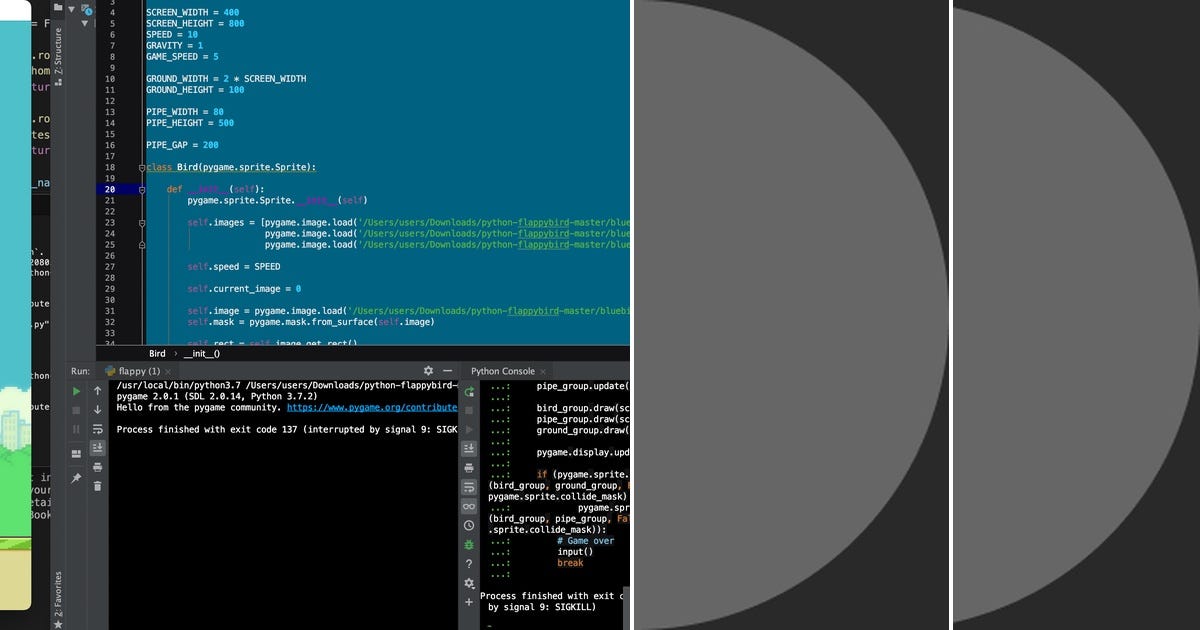
Task: Attach debugger using the bug icon
Action: tap(469, 545)
